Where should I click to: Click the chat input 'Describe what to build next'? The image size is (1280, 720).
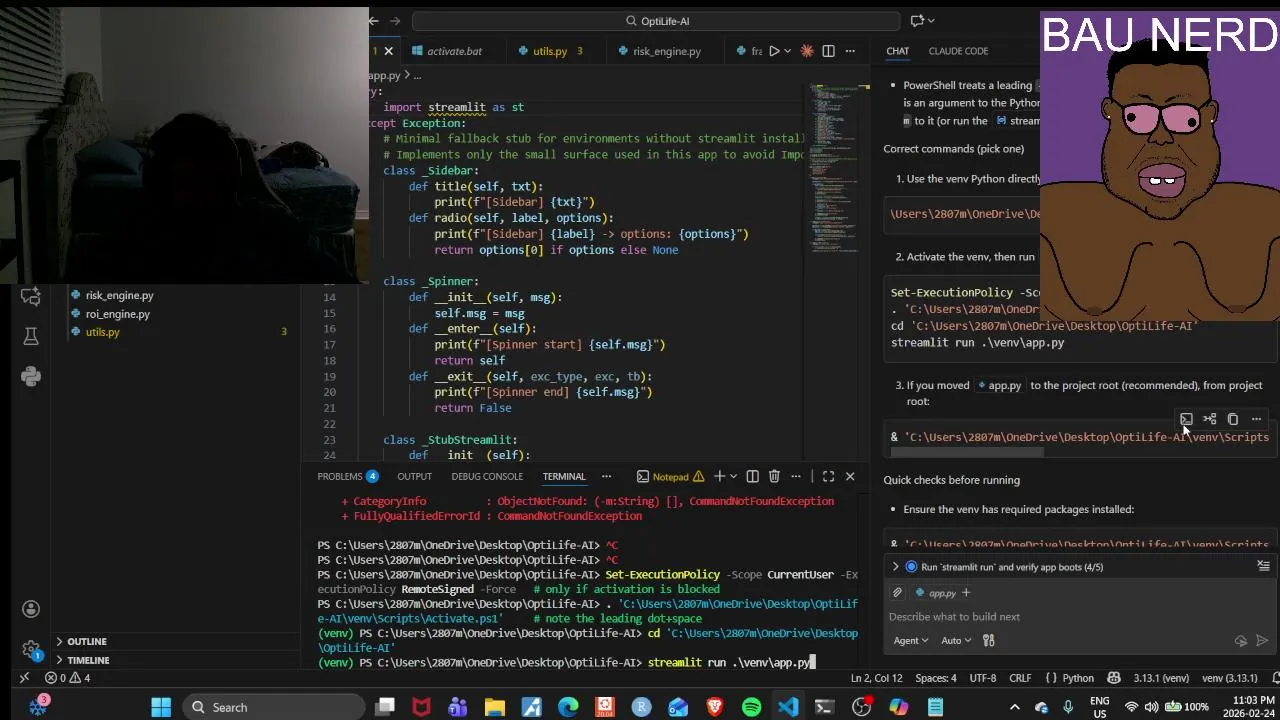(x=1078, y=617)
